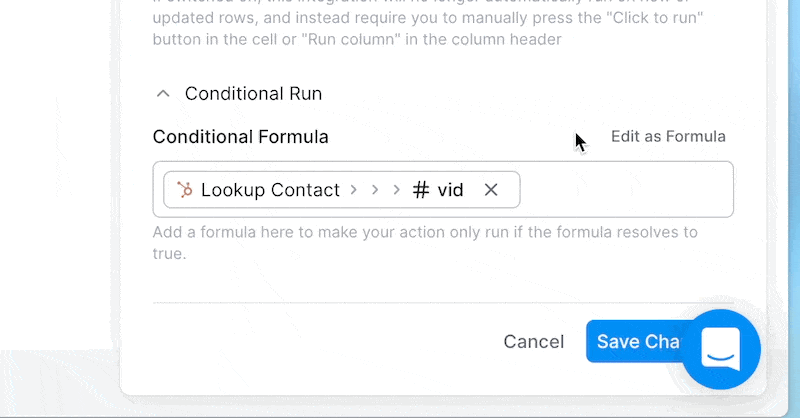The image size is (800, 418).
Task: Cancel the integration settings dialog
Action: tap(534, 341)
